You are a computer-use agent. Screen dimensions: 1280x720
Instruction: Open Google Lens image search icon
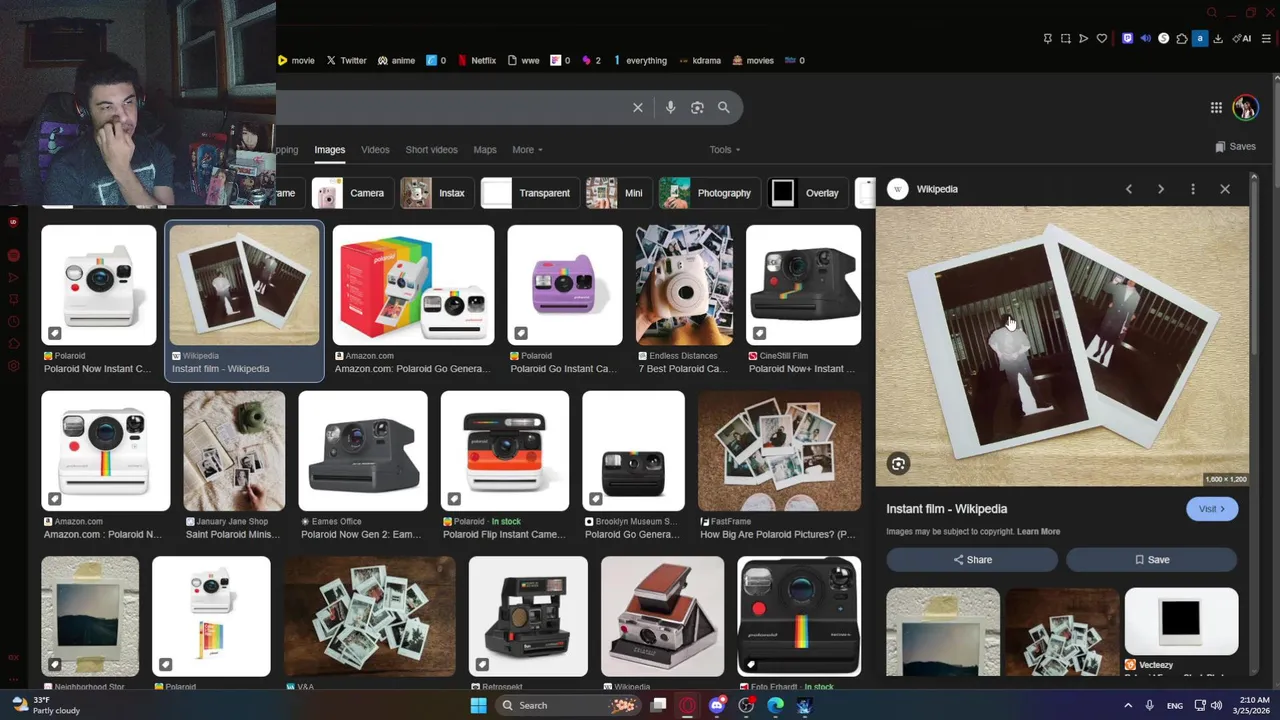[697, 108]
